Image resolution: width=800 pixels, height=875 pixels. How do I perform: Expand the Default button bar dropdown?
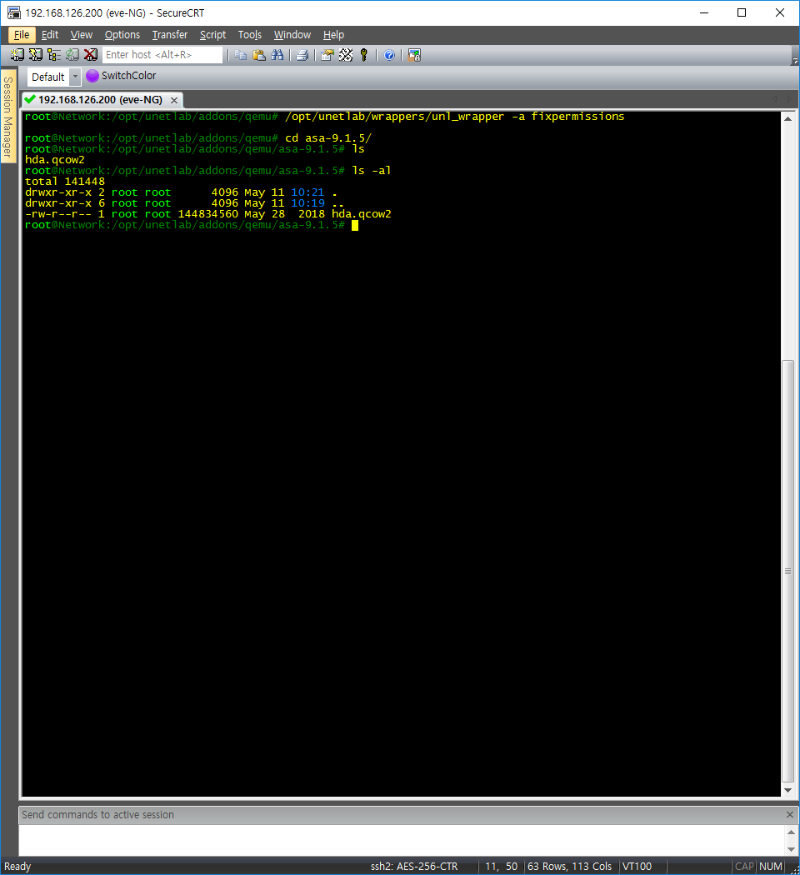(75, 76)
